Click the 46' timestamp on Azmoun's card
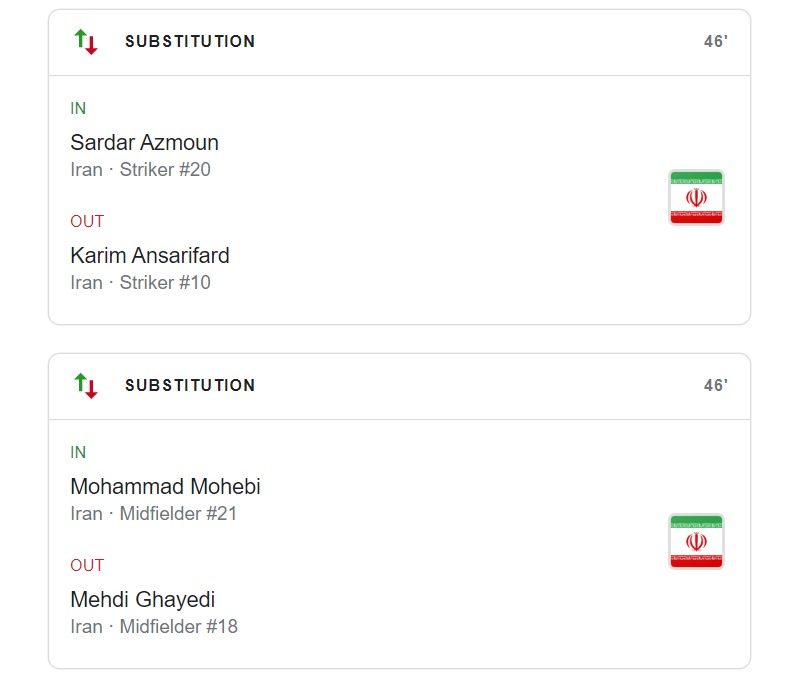This screenshot has height=683, width=791. pos(715,42)
